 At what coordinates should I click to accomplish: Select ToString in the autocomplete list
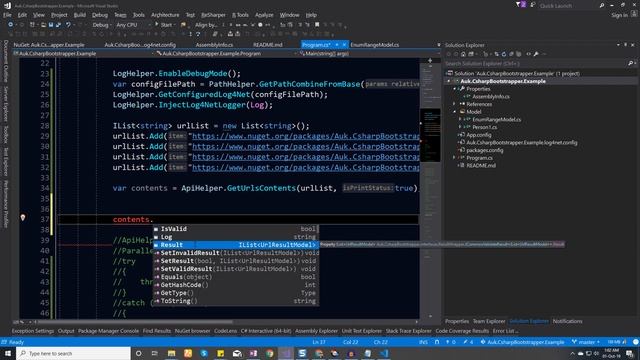tap(236, 301)
